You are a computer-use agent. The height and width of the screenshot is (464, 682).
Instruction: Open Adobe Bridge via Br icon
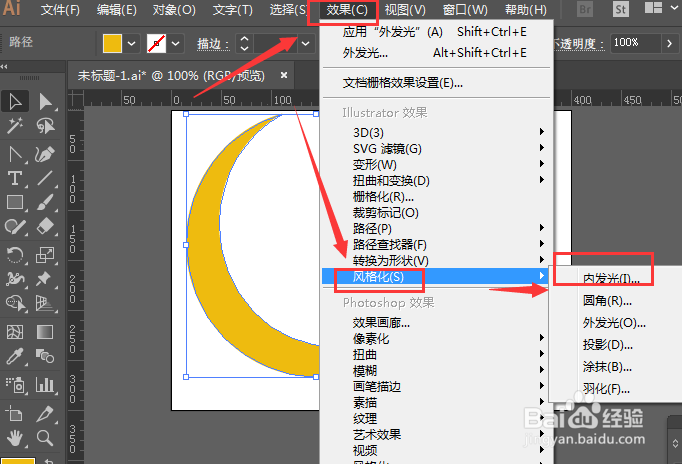coord(585,9)
